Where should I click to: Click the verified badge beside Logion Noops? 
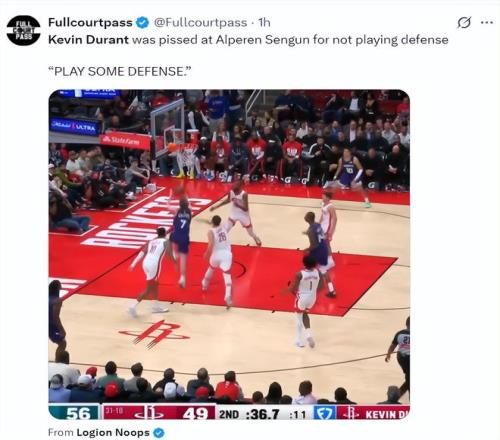(159, 433)
